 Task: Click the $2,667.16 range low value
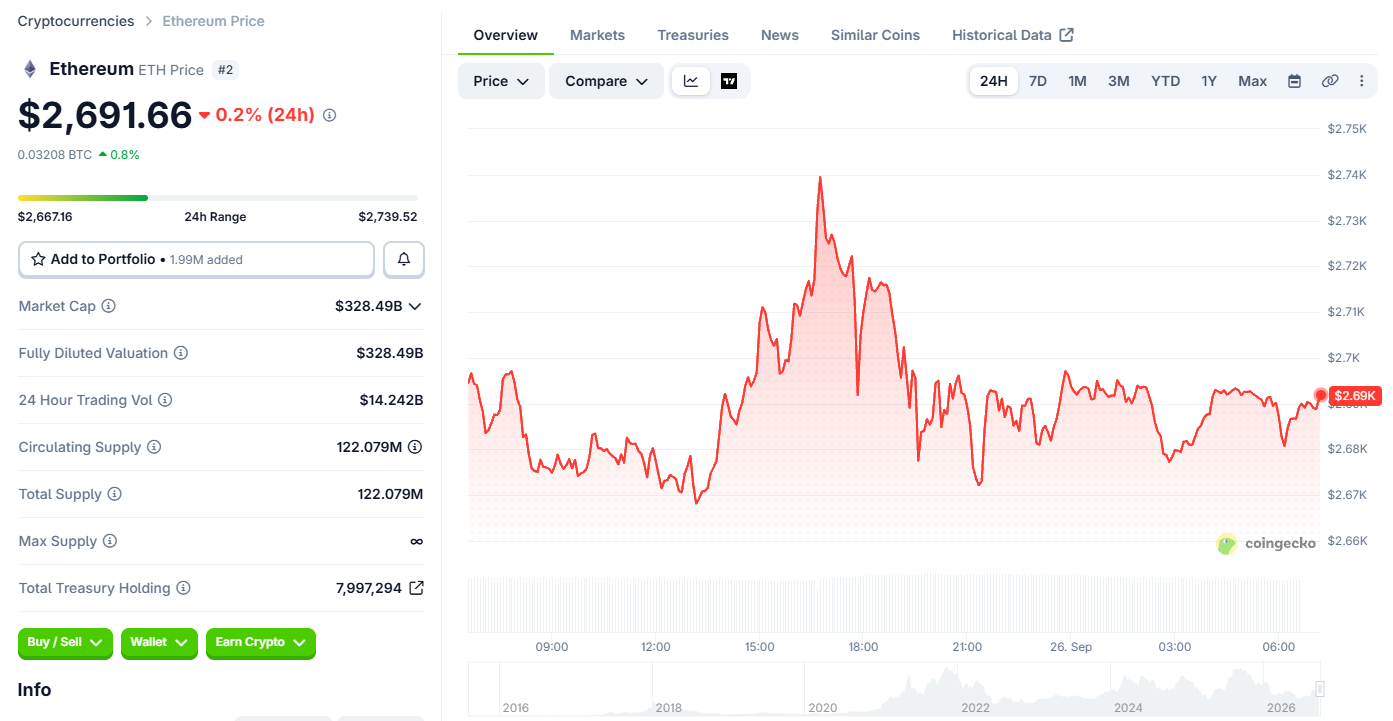click(45, 217)
